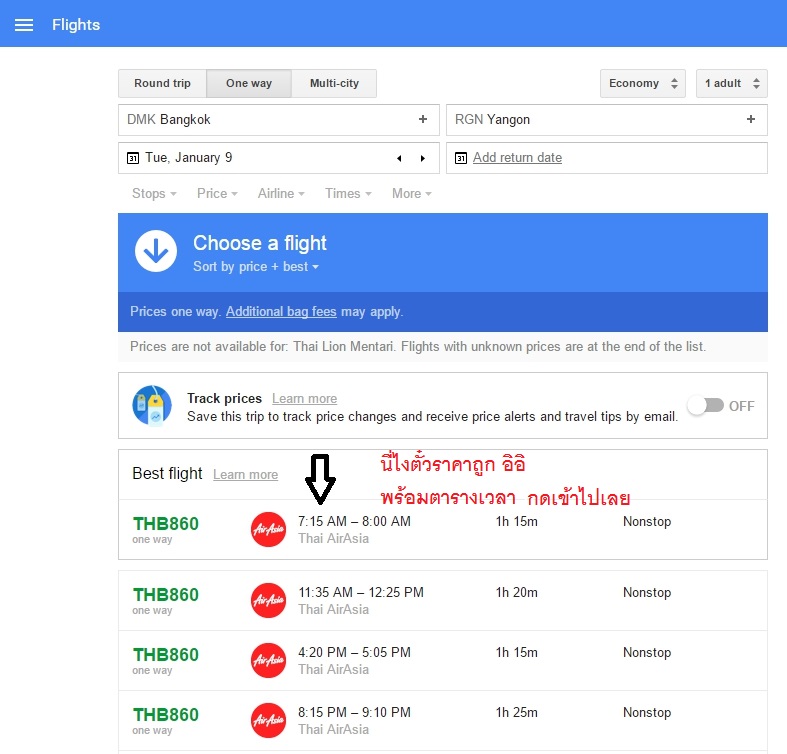This screenshot has width=787, height=754.
Task: Open the Sort by price + best dropdown
Action: 256,267
